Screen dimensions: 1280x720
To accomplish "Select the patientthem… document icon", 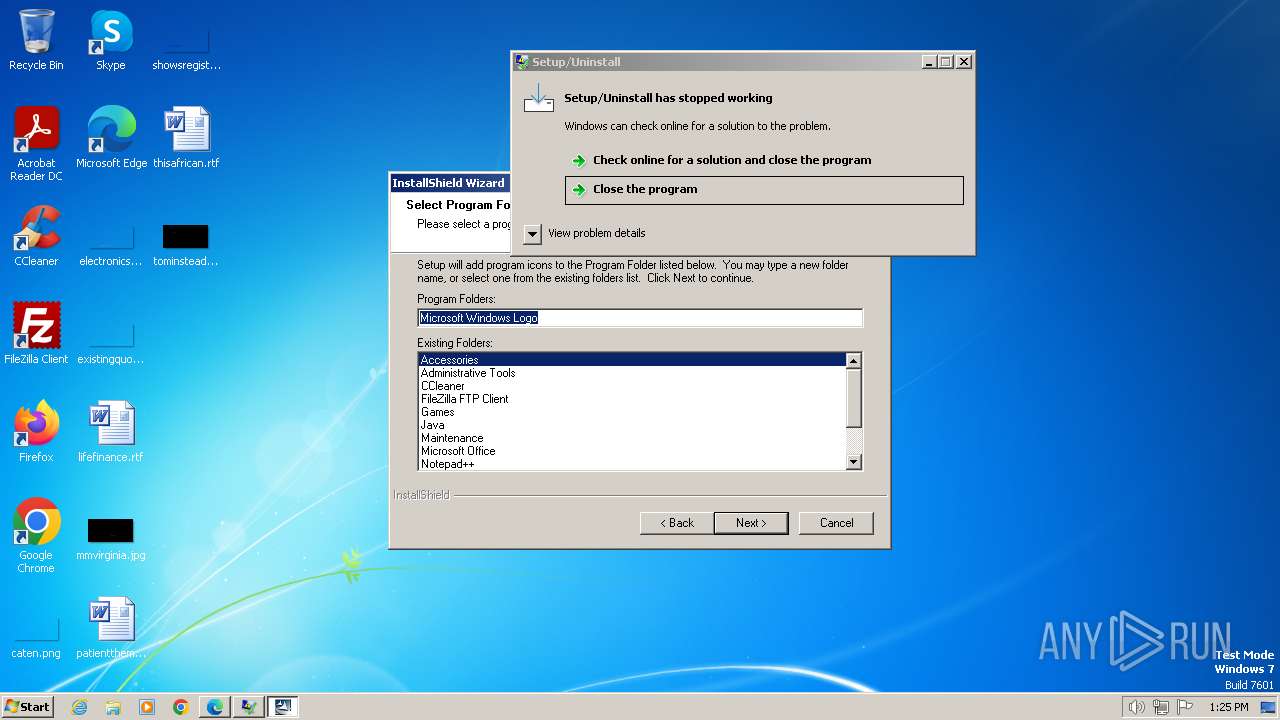I will click(x=111, y=628).
